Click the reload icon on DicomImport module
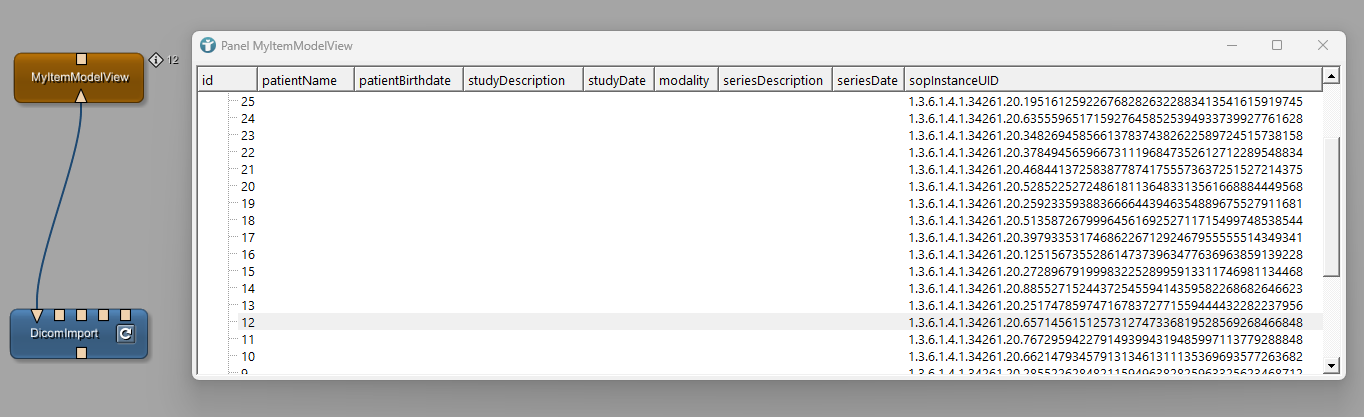This screenshot has height=417, width=1364. (x=125, y=334)
